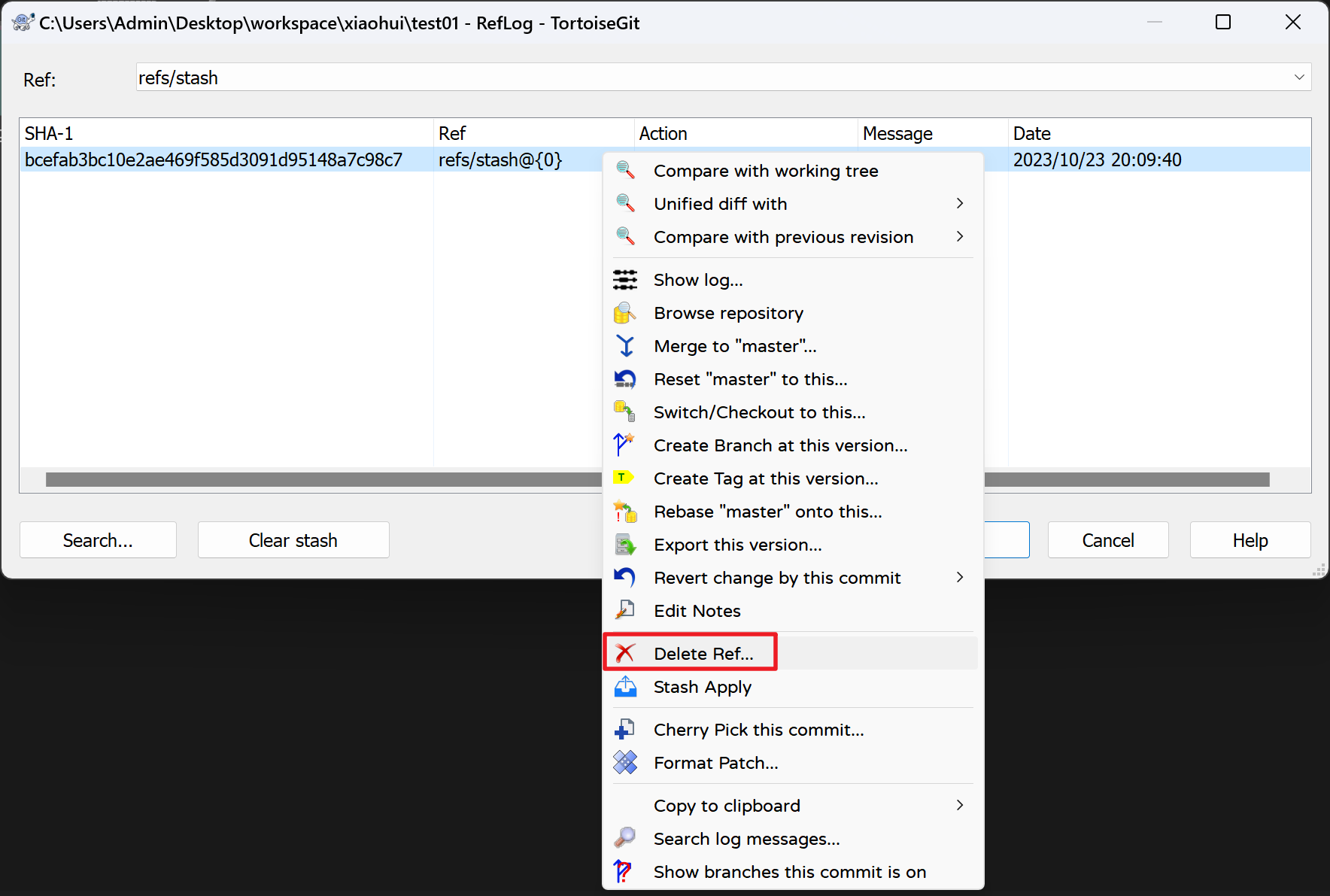The height and width of the screenshot is (896, 1330).
Task: Choose Search log messages...
Action: [794, 839]
